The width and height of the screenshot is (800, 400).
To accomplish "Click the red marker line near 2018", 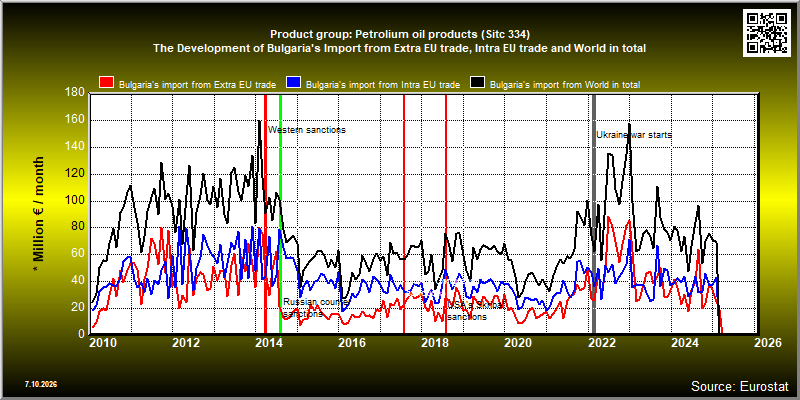I will [x=446, y=214].
